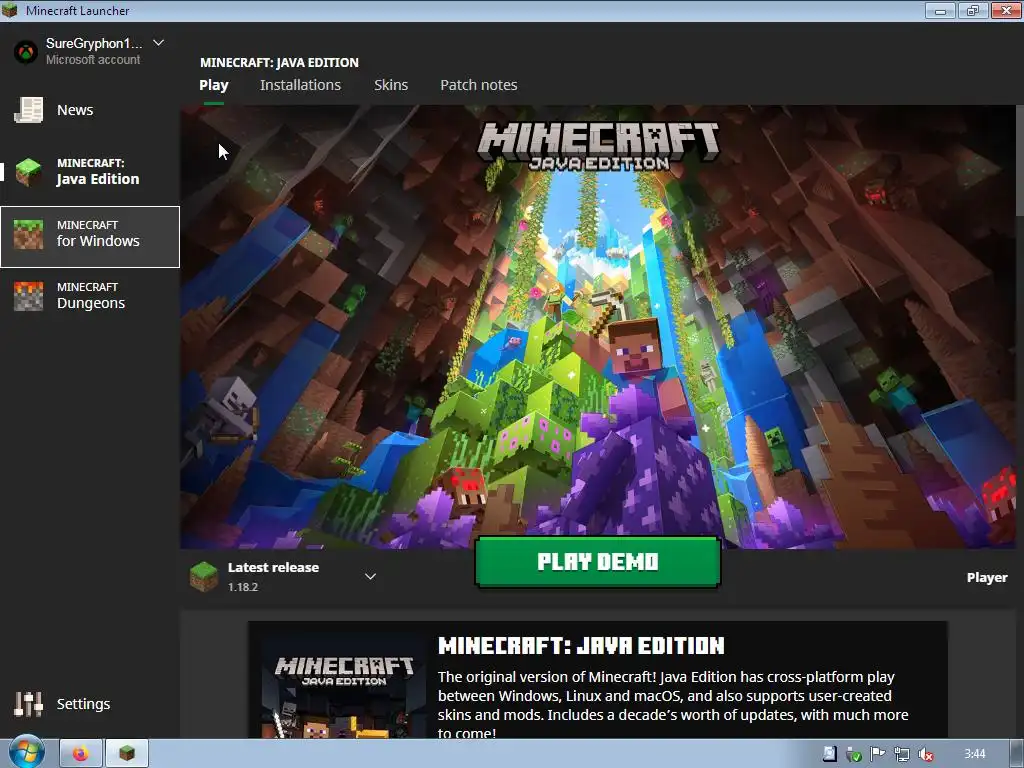Click the tray icon left of the shield
The image size is (1024, 768).
[829, 754]
